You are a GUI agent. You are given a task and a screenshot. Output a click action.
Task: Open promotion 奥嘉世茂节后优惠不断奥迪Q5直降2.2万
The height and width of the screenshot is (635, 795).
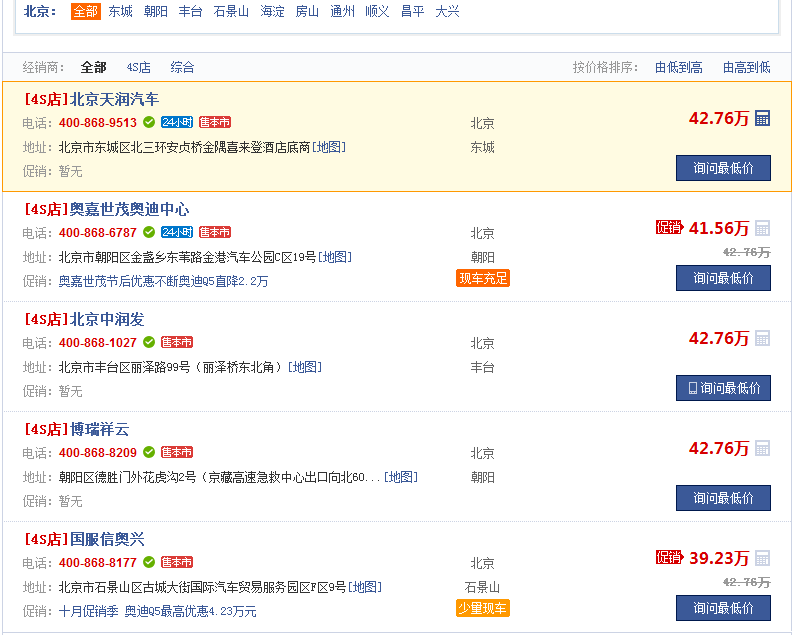click(163, 281)
